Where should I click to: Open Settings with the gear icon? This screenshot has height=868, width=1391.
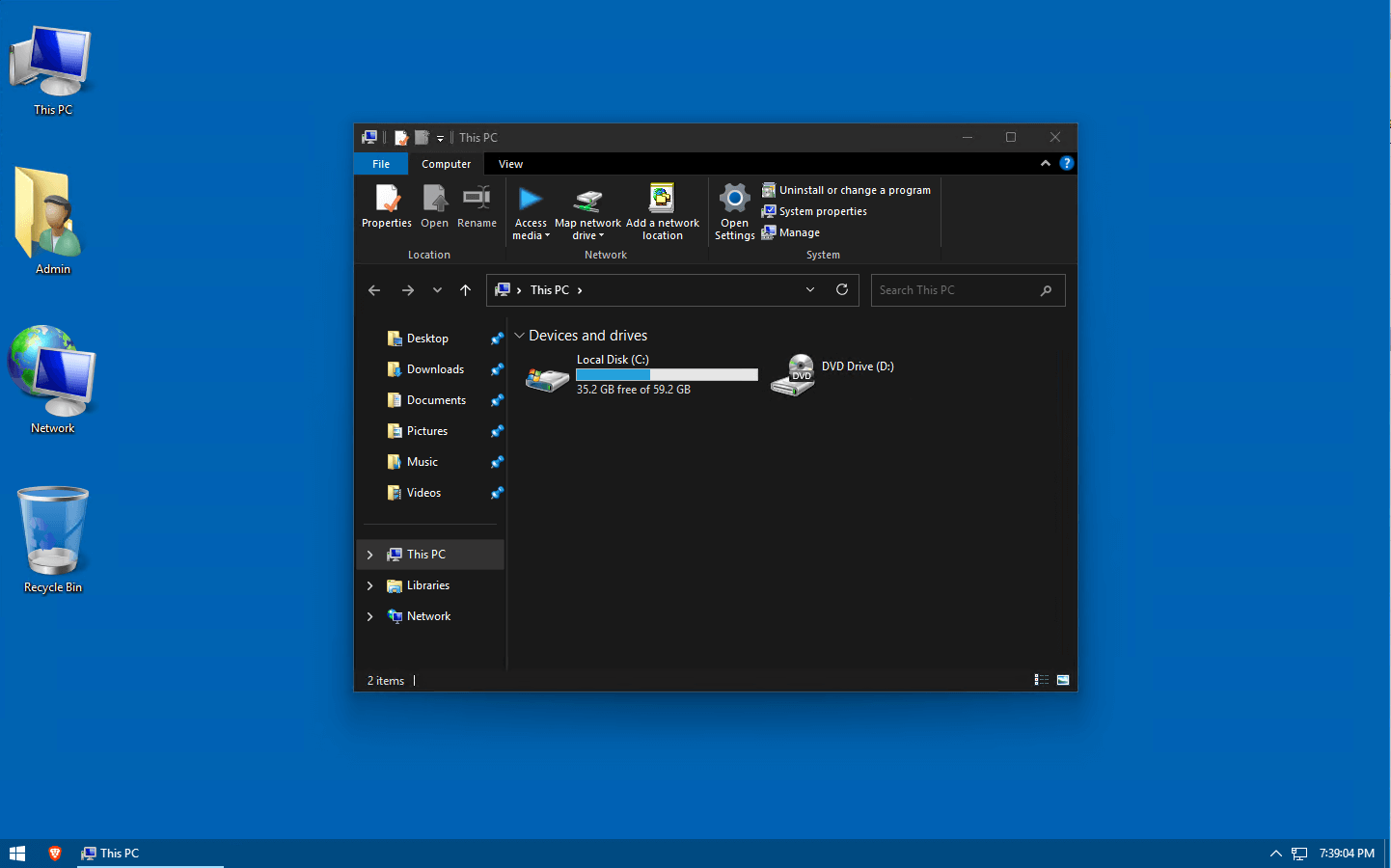(x=734, y=212)
